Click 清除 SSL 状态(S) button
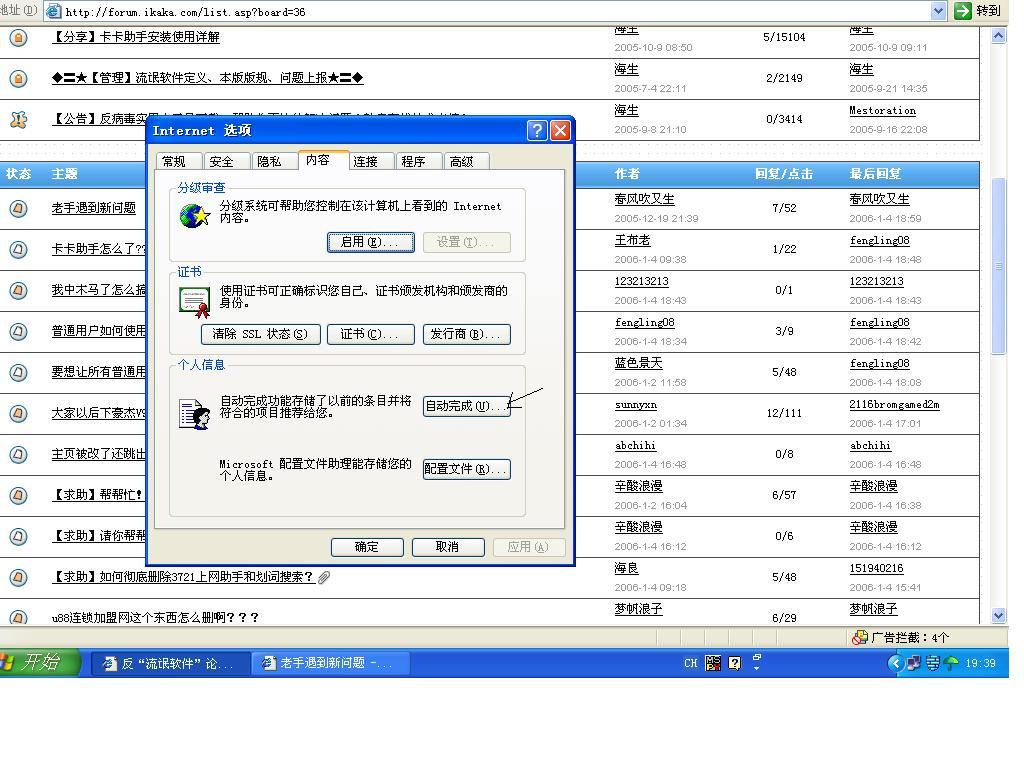The image size is (1024, 768). (x=261, y=334)
